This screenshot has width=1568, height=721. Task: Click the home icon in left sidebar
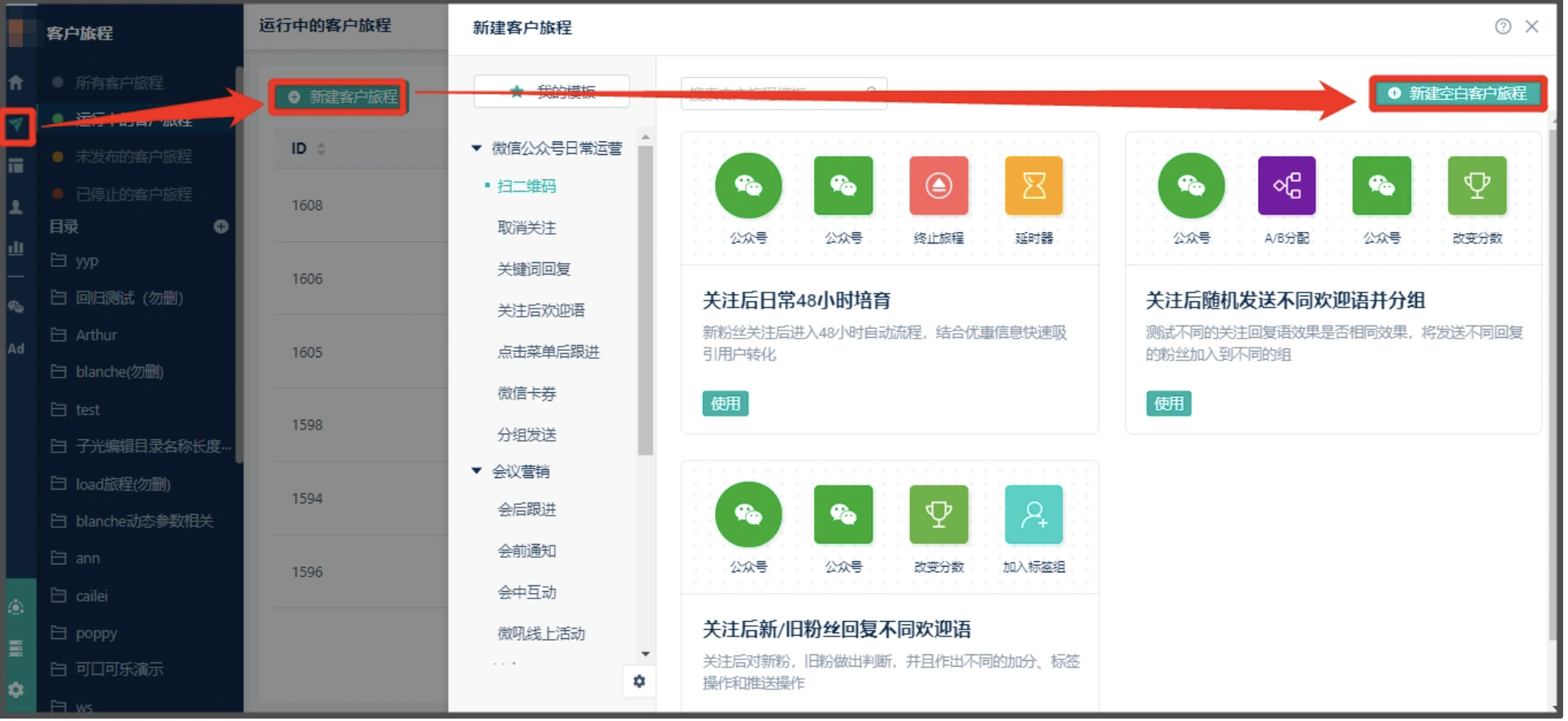pyautogui.click(x=16, y=83)
